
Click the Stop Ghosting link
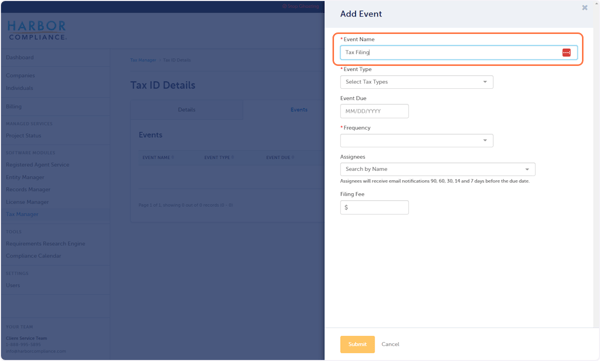[x=300, y=6]
